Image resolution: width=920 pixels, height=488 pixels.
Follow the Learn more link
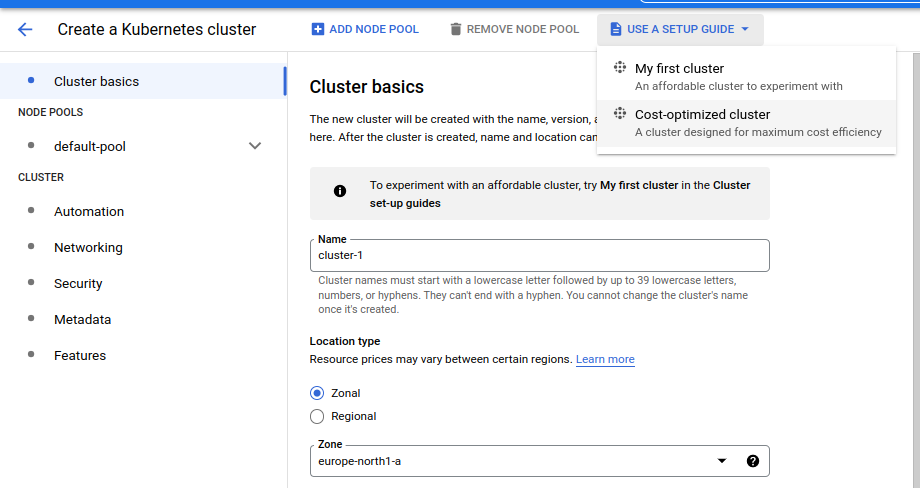tap(605, 359)
